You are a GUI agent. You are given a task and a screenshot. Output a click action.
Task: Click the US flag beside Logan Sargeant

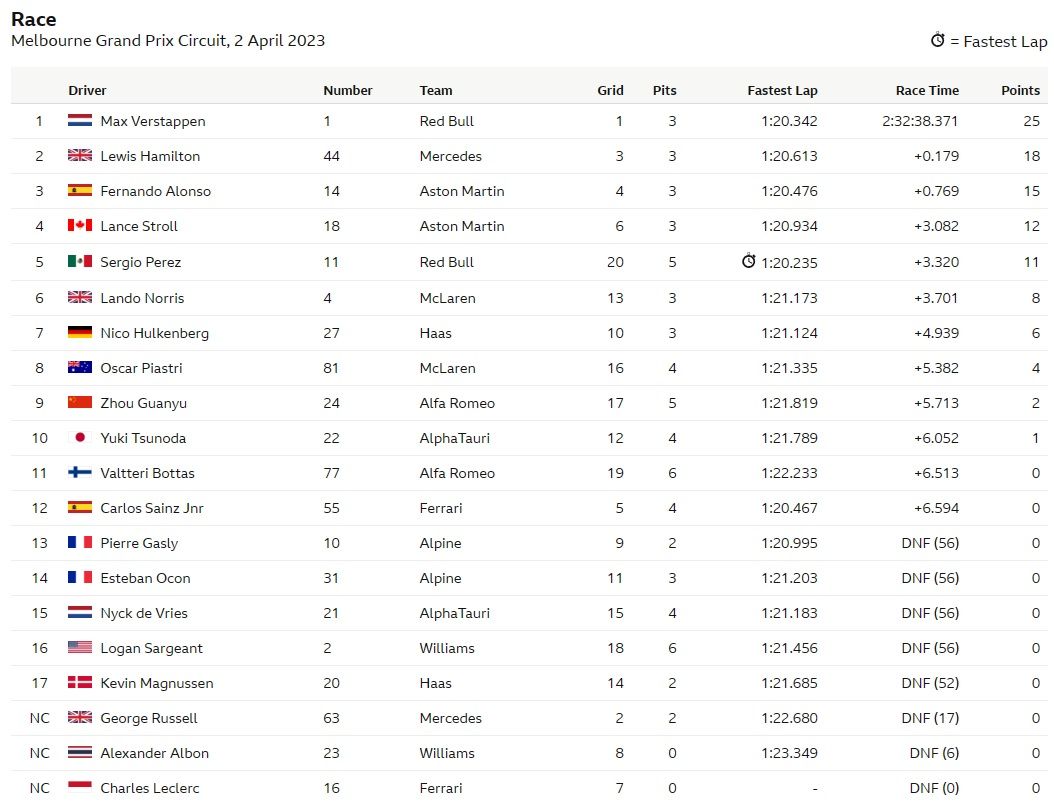[x=79, y=647]
